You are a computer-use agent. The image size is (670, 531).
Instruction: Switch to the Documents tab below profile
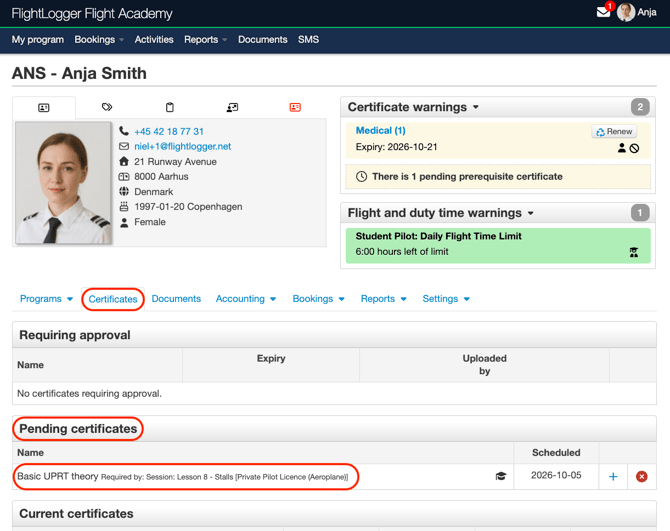(176, 299)
